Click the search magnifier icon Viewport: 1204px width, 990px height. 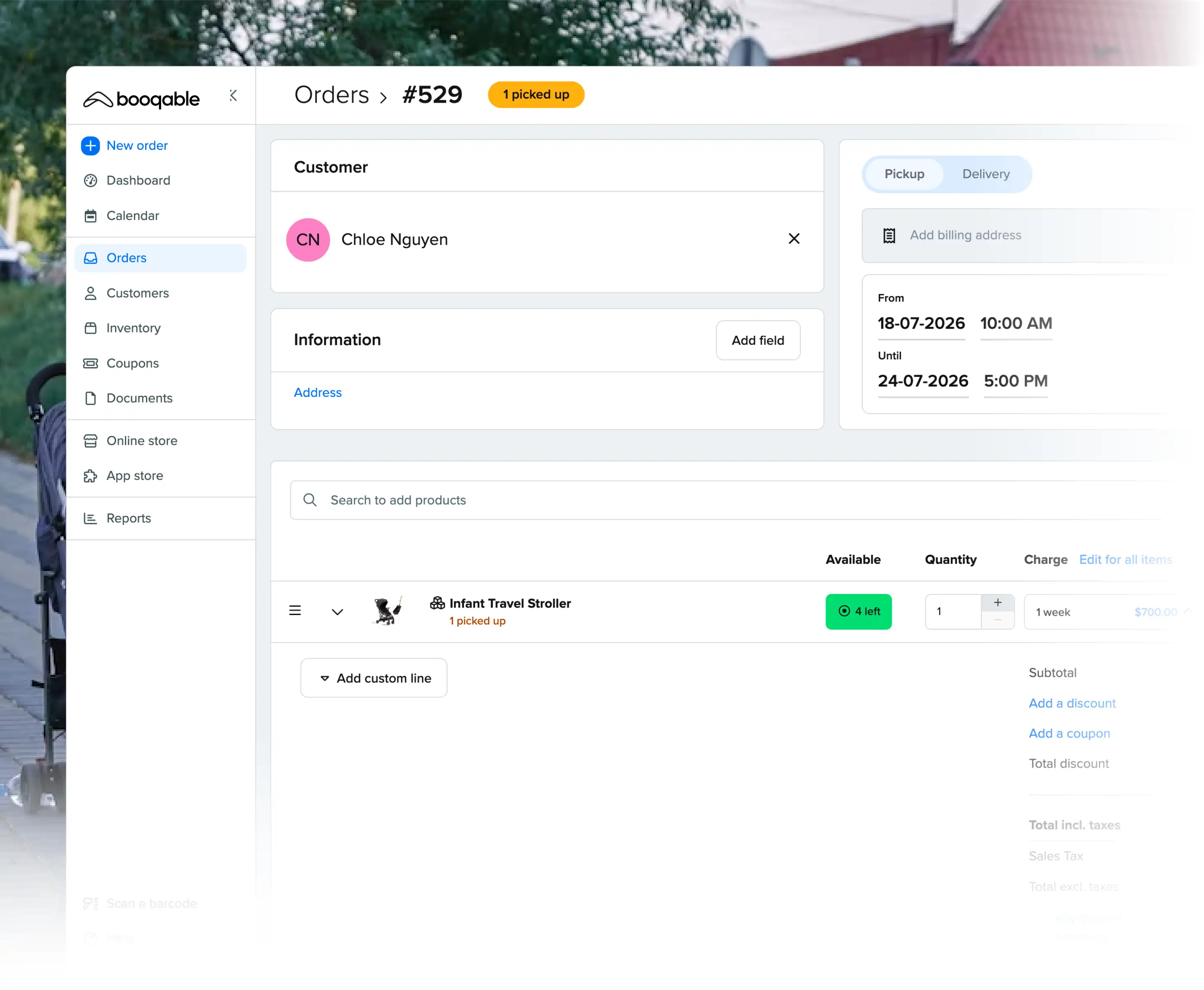coord(310,500)
